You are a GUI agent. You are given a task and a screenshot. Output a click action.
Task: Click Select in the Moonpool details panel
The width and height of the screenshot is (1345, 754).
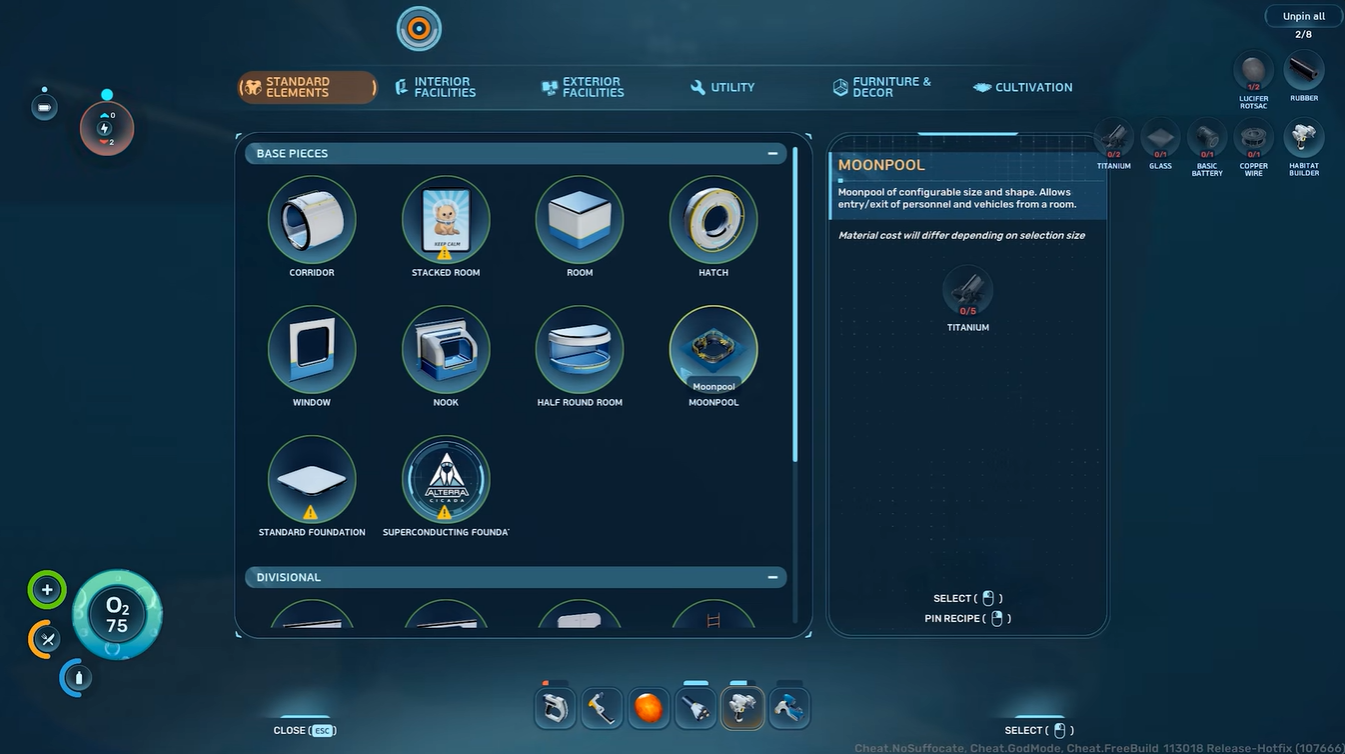coord(968,598)
